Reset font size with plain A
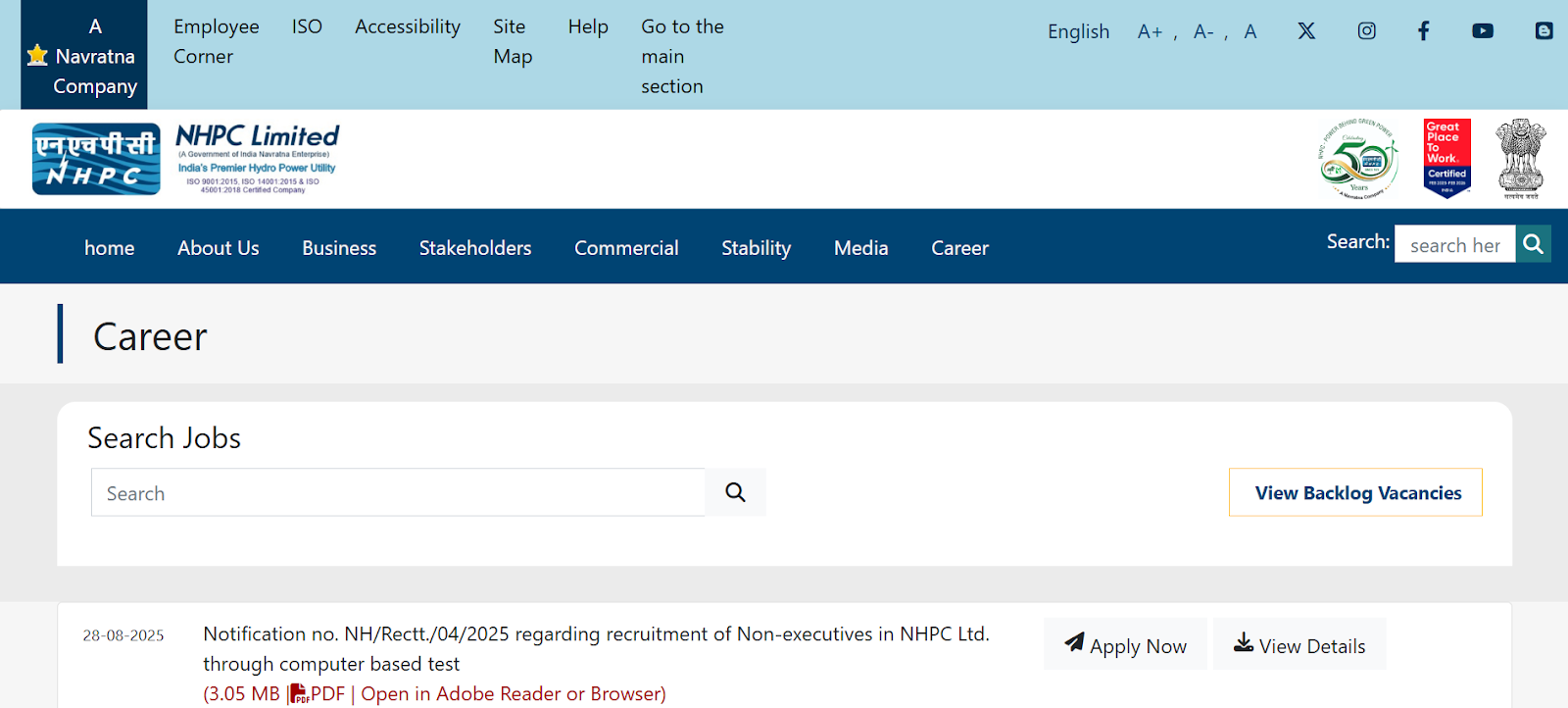1568x708 pixels. tap(1250, 31)
